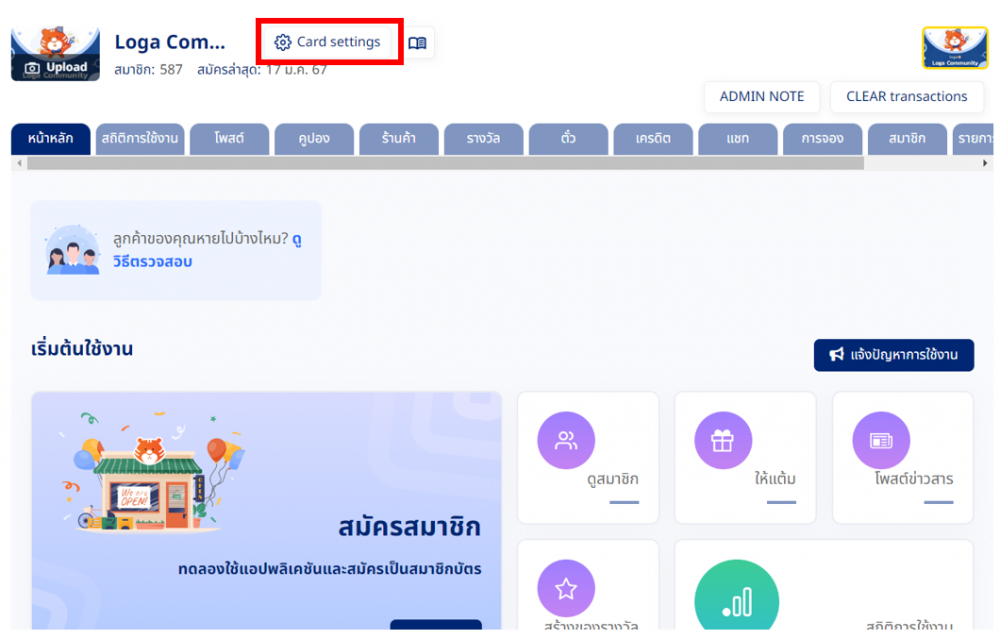Screen dimensions: 1000x639
Task: Select the news icon on โพสต์ข่าวสาร card
Action: [881, 440]
